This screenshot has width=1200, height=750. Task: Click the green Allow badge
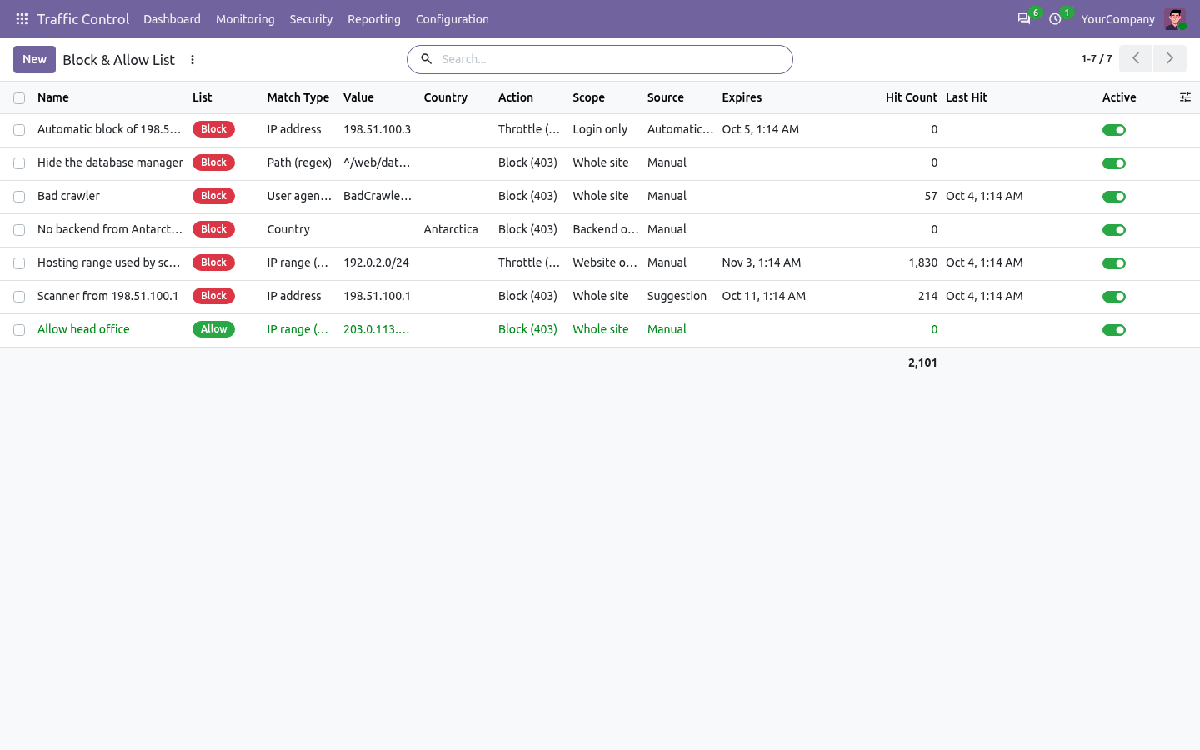(214, 329)
